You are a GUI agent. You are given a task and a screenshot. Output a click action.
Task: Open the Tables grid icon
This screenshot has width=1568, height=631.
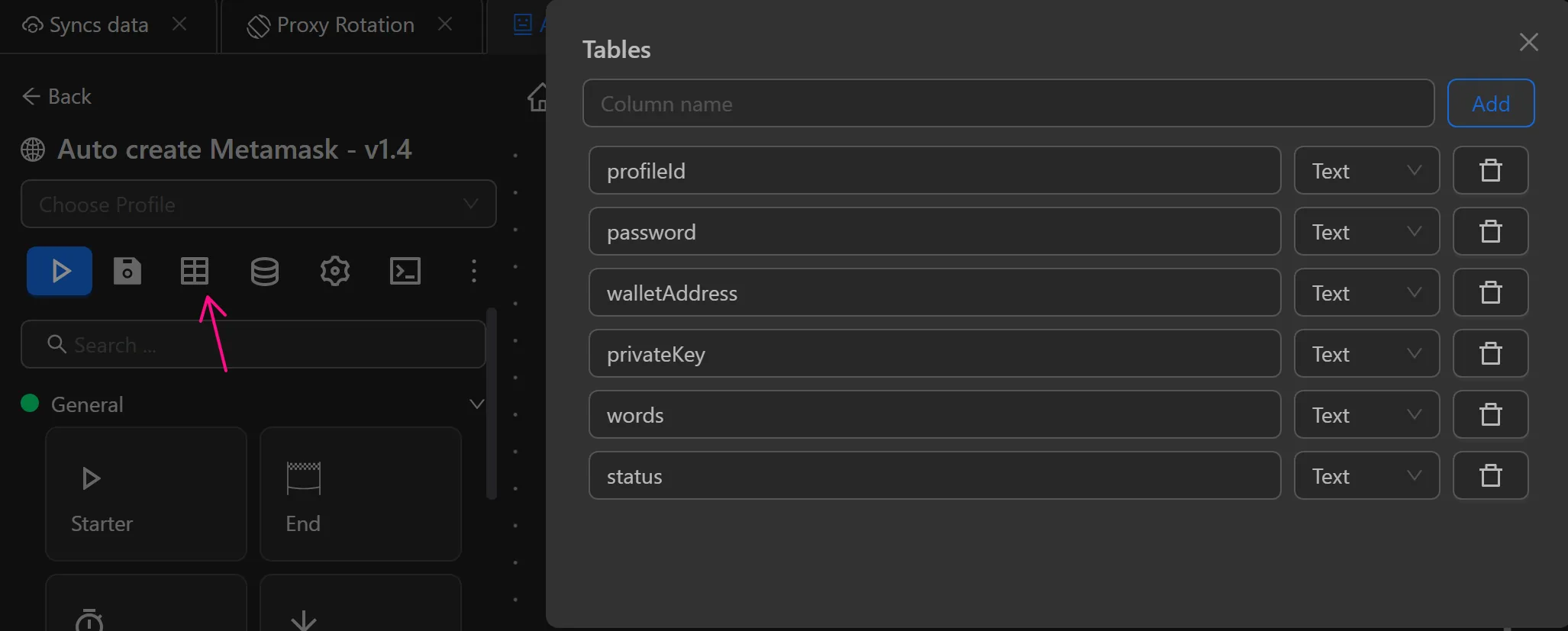coord(195,271)
